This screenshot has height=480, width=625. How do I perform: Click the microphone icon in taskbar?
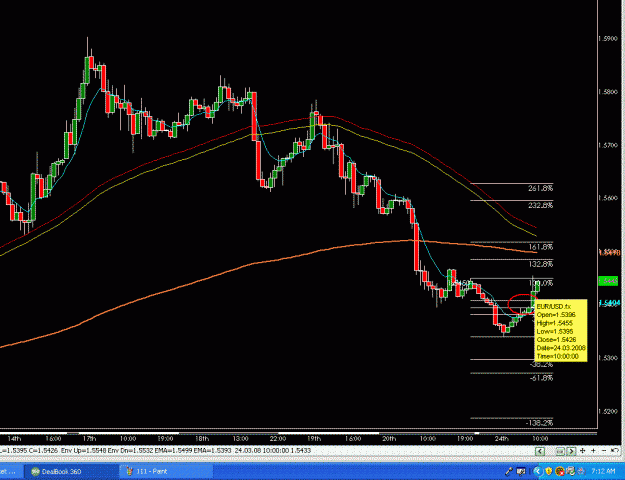[x=509, y=472]
